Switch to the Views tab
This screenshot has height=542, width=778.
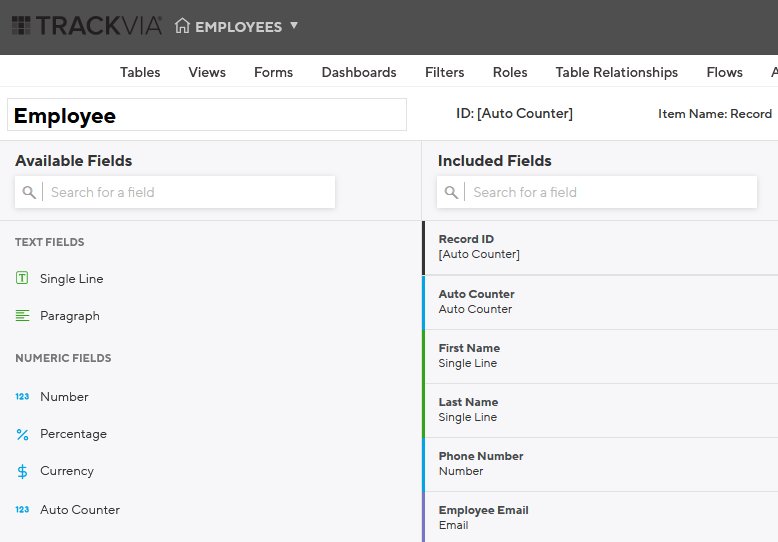(207, 72)
